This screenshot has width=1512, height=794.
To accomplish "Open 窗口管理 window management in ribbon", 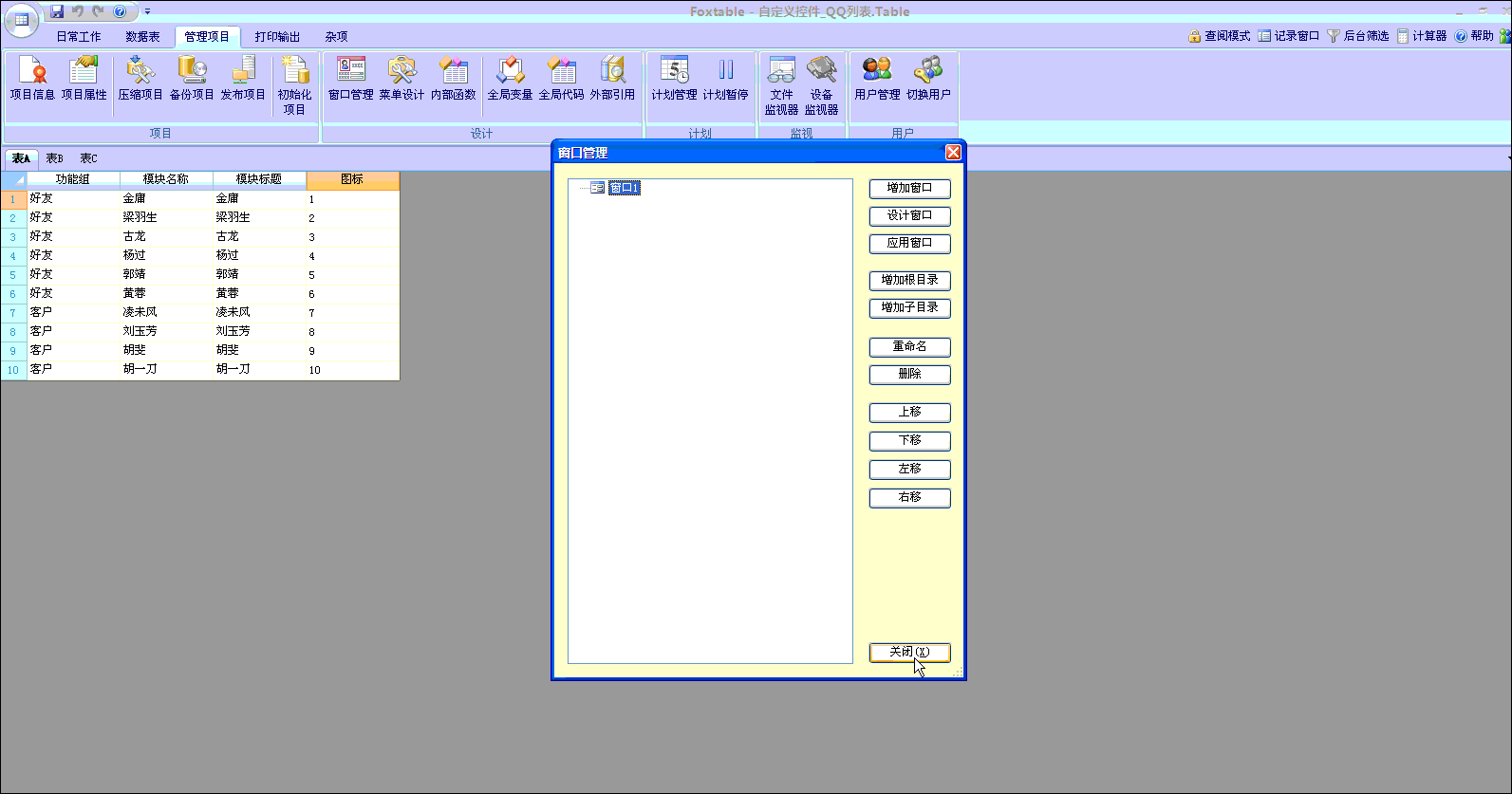I will (x=350, y=78).
